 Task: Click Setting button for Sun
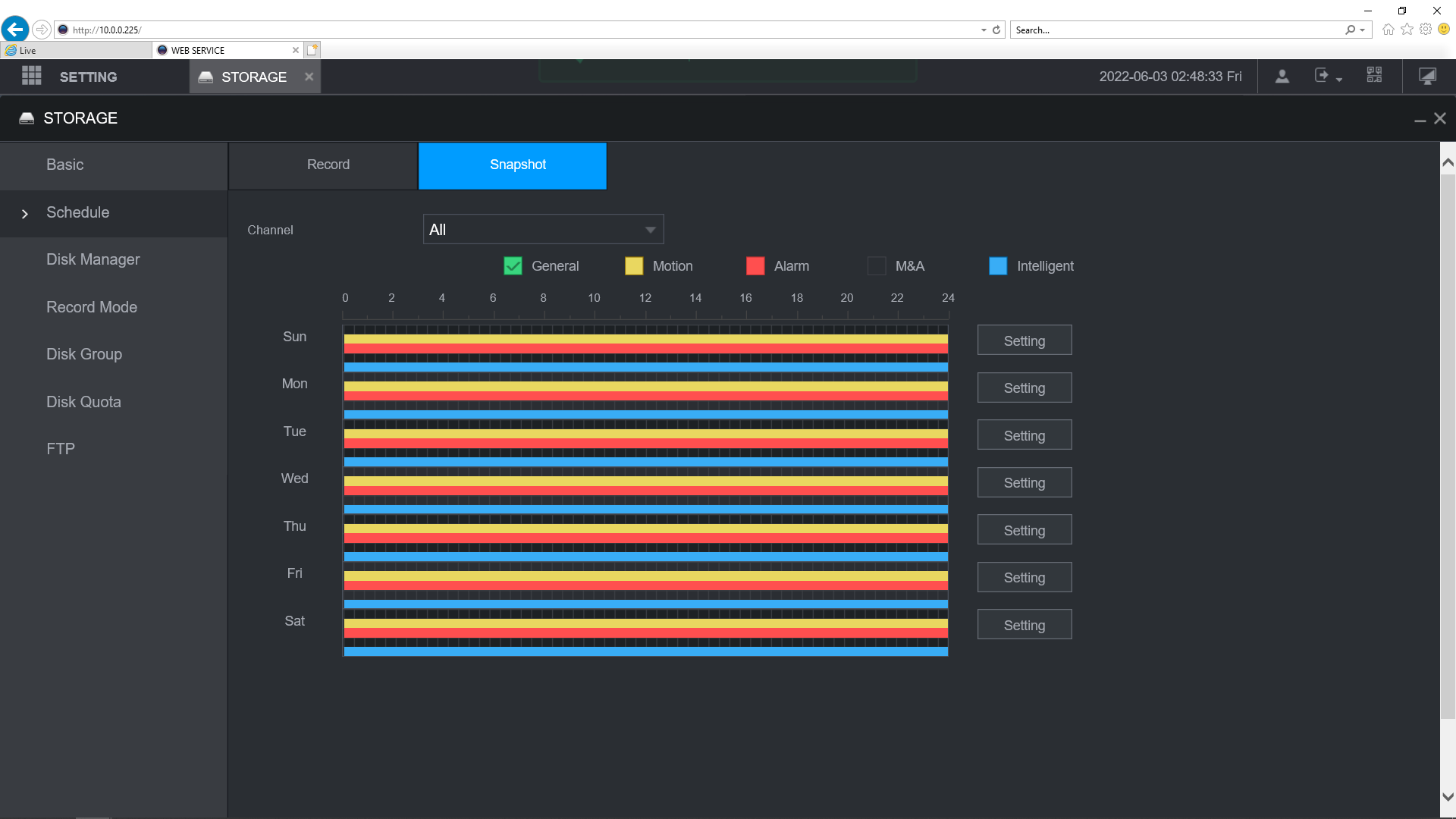click(x=1025, y=340)
